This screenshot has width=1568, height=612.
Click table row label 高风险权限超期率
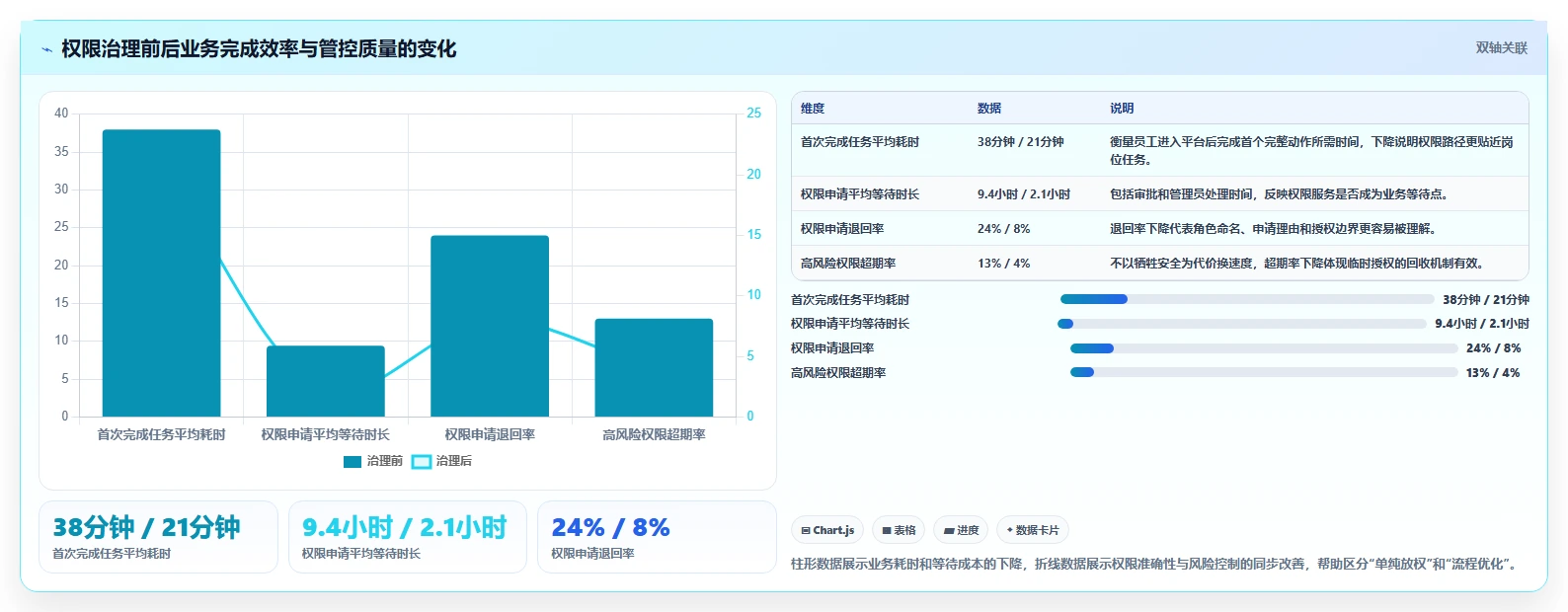848,264
